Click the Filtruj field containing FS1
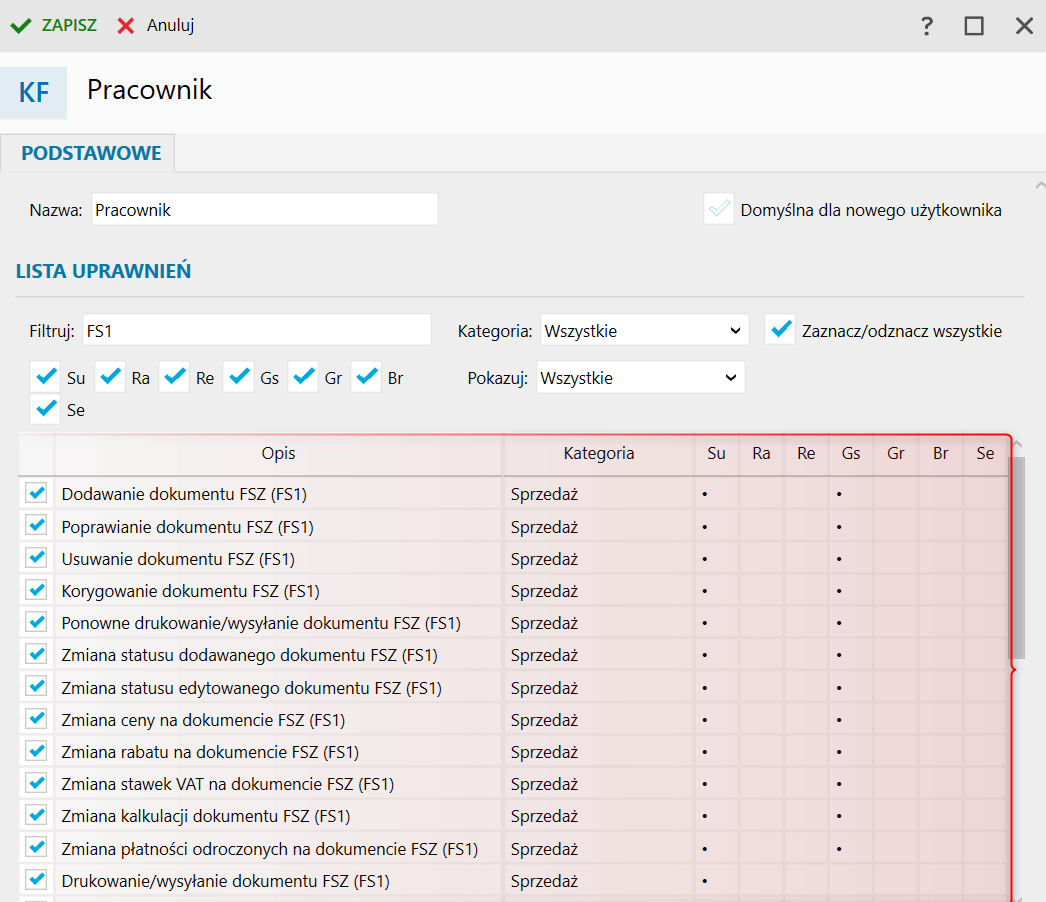1046x902 pixels. pyautogui.click(x=257, y=330)
